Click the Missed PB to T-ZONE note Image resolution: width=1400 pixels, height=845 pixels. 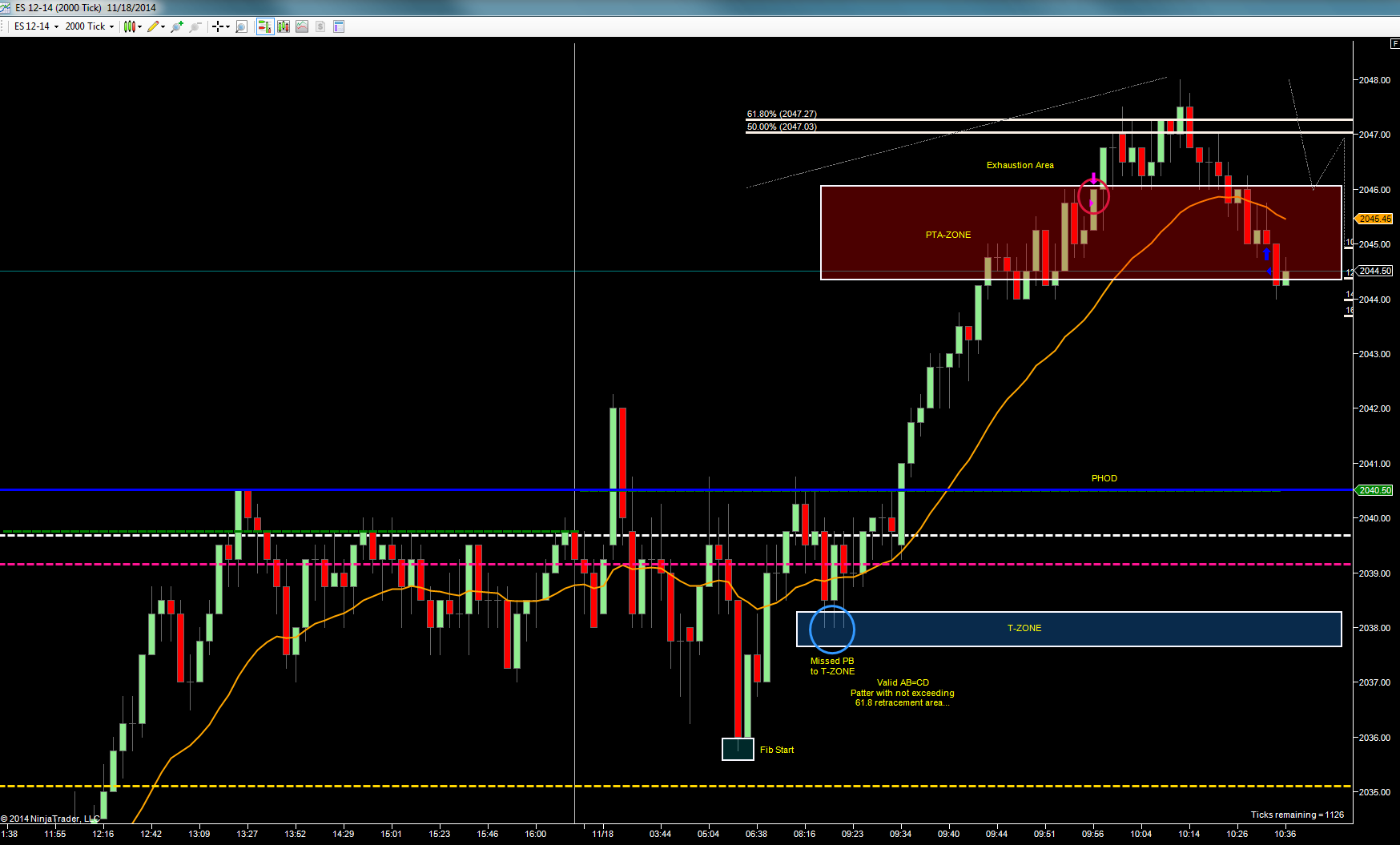832,666
